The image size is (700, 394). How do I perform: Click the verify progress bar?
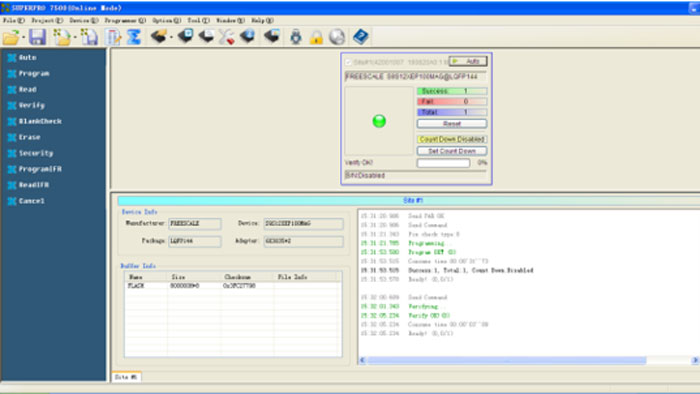[x=443, y=163]
